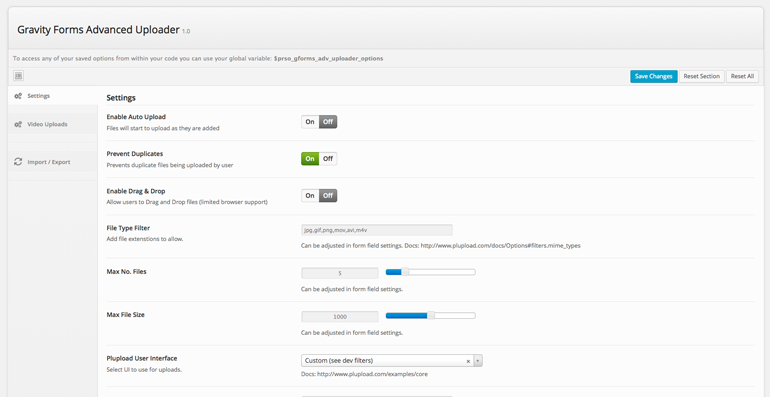Set Enable Drag & Drop to Off
Viewport: 770px width, 397px height.
[328, 196]
